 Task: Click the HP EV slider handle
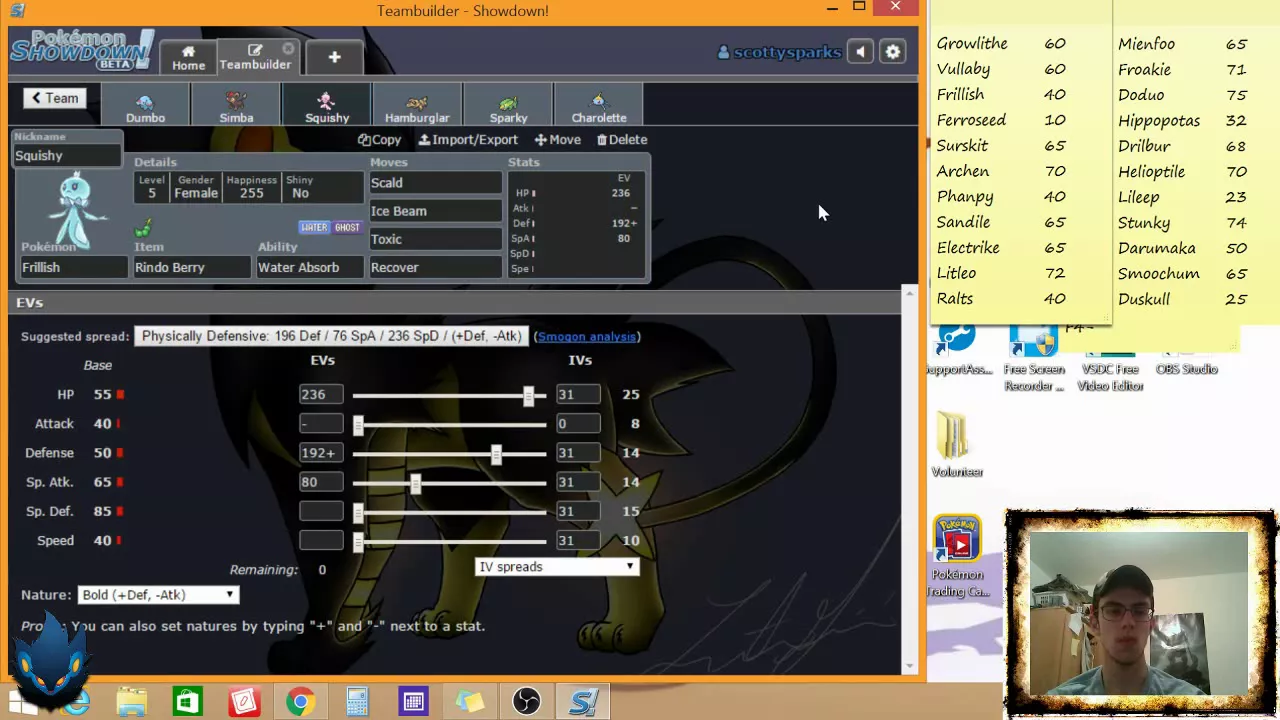(x=529, y=396)
